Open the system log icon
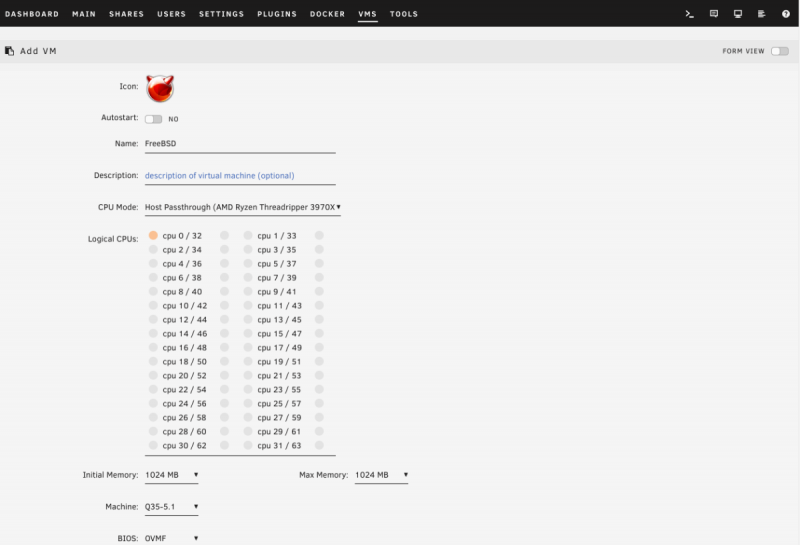The image size is (800, 545). (761, 14)
